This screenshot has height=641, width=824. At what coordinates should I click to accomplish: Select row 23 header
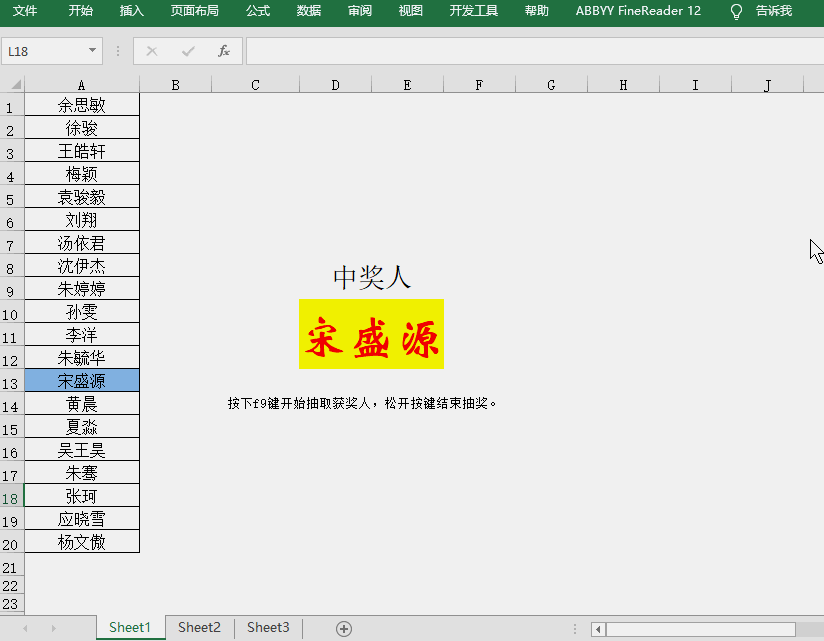[x=12, y=604]
